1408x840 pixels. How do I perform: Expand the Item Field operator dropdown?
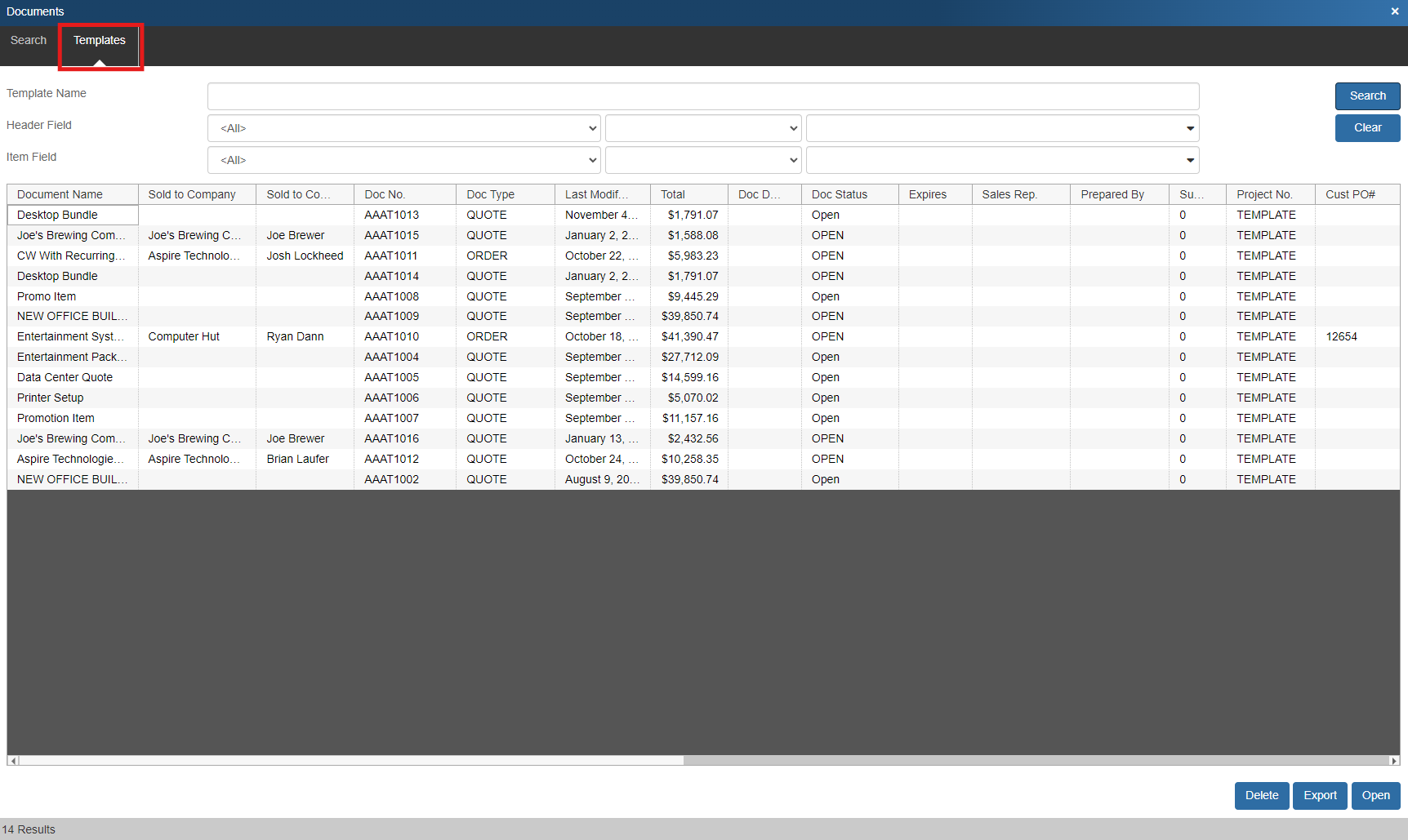click(x=702, y=160)
